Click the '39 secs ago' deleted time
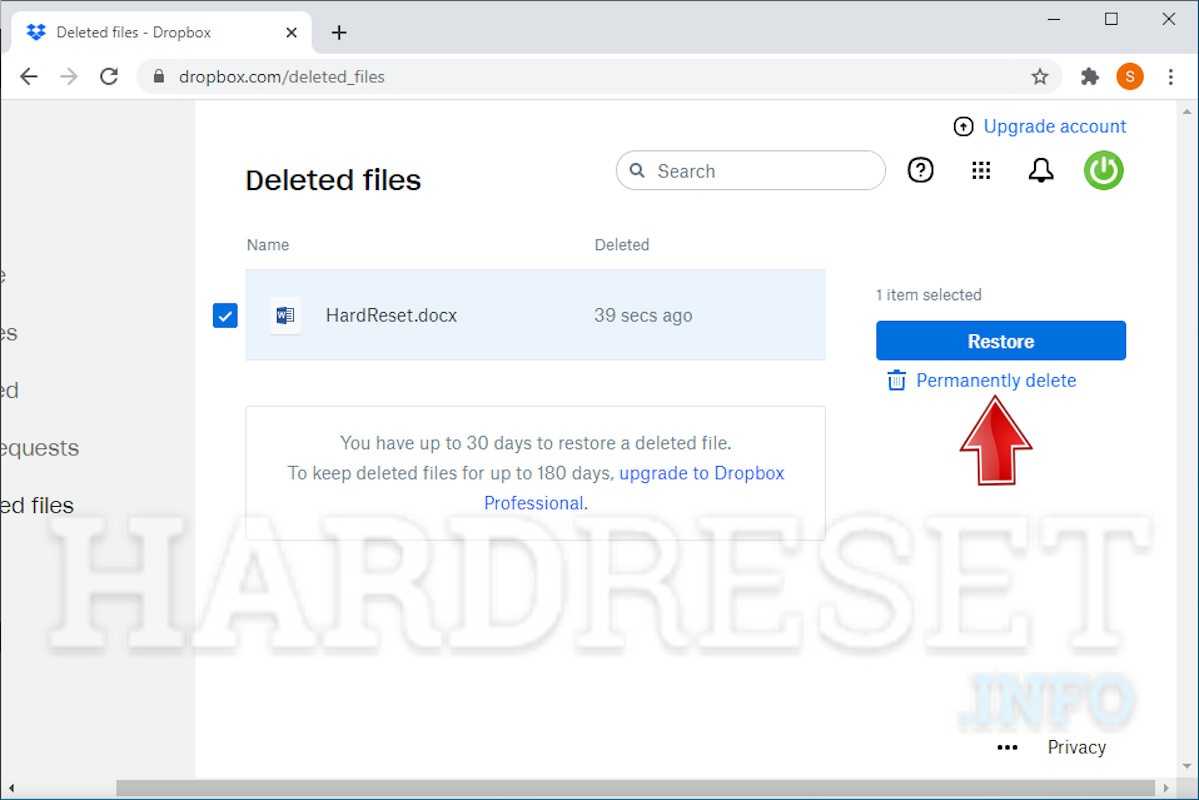This screenshot has width=1199, height=800. pyautogui.click(x=643, y=315)
